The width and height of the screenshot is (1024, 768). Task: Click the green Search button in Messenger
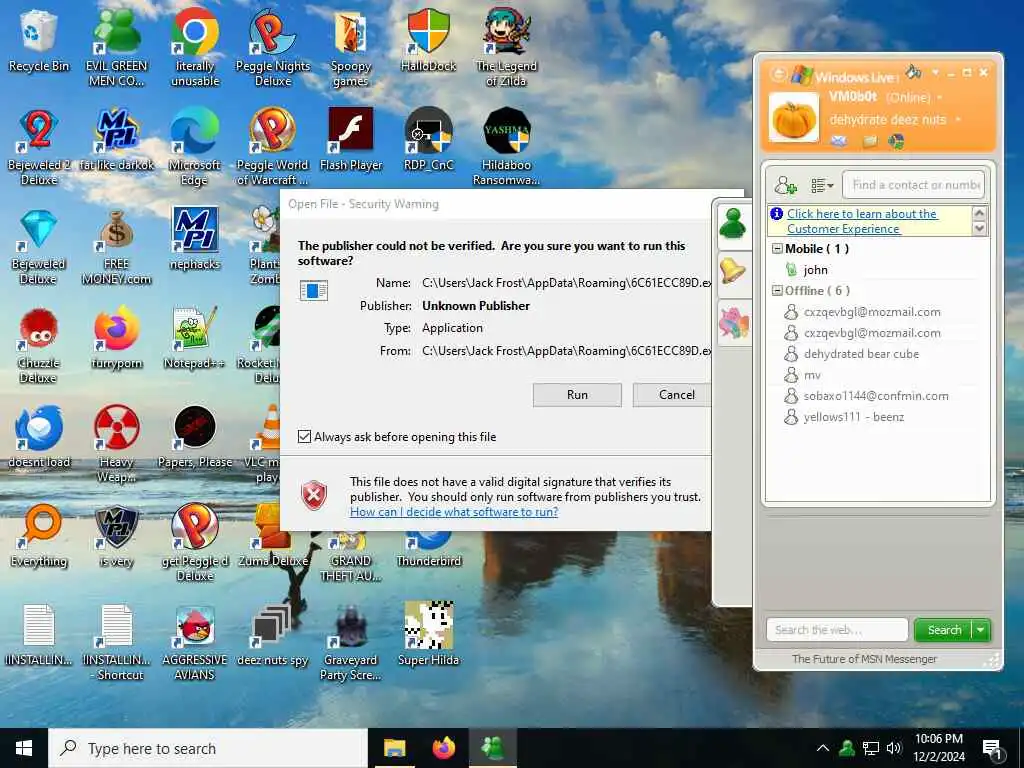(944, 630)
